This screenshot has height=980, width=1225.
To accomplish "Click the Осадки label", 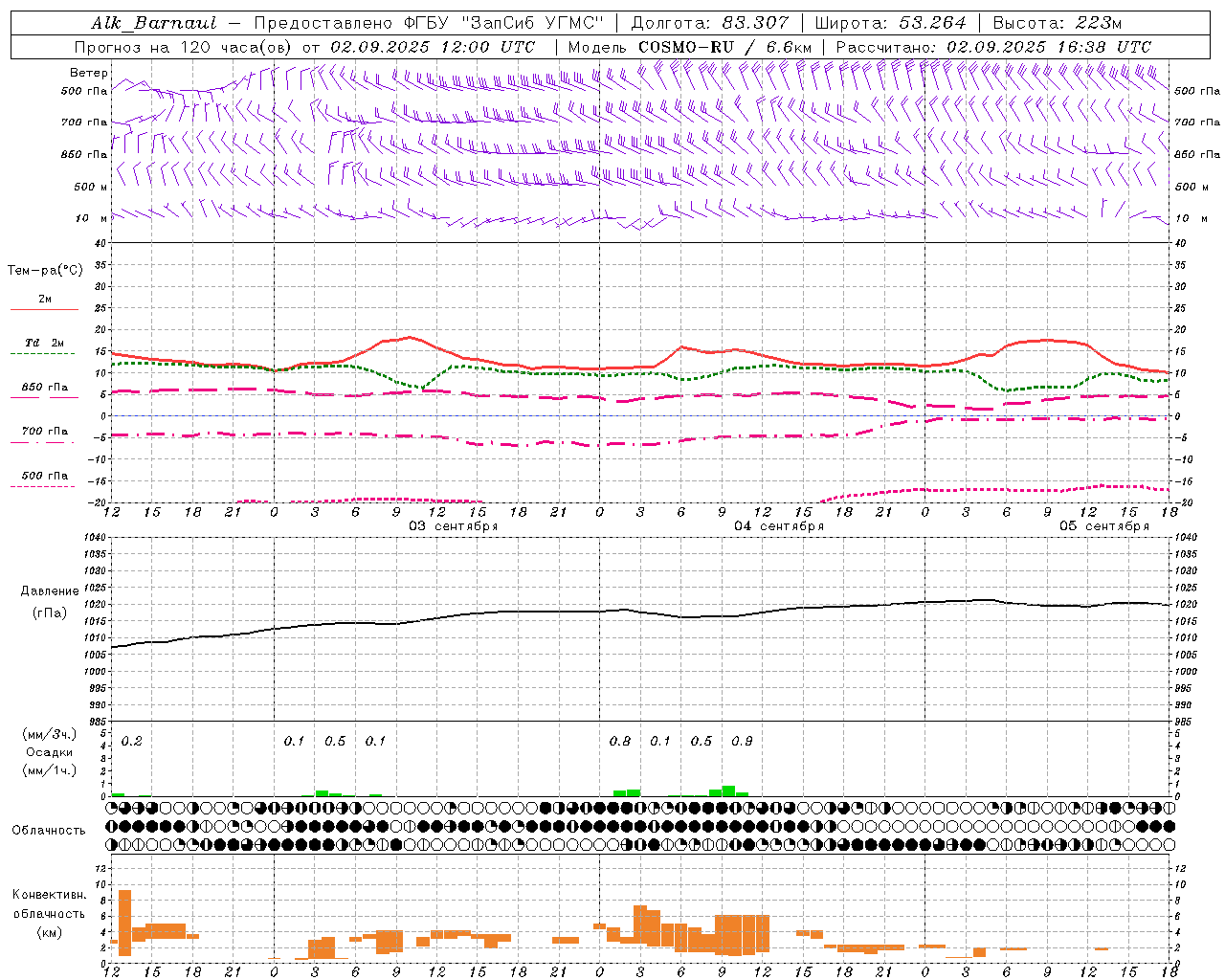I will pos(50,752).
